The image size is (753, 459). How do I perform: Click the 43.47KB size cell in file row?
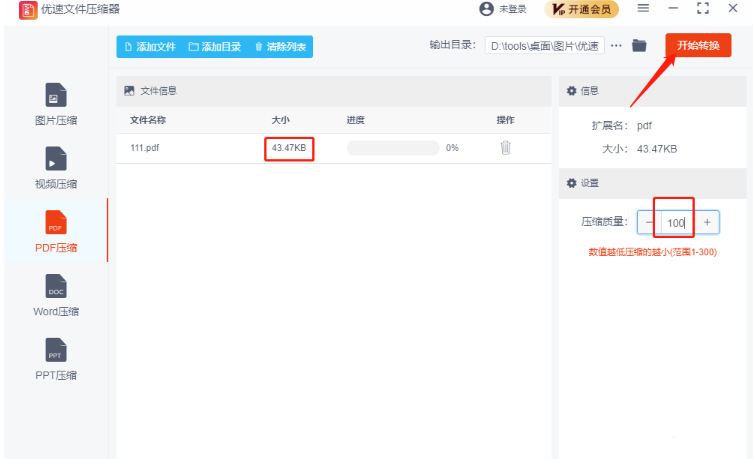pyautogui.click(x=289, y=148)
